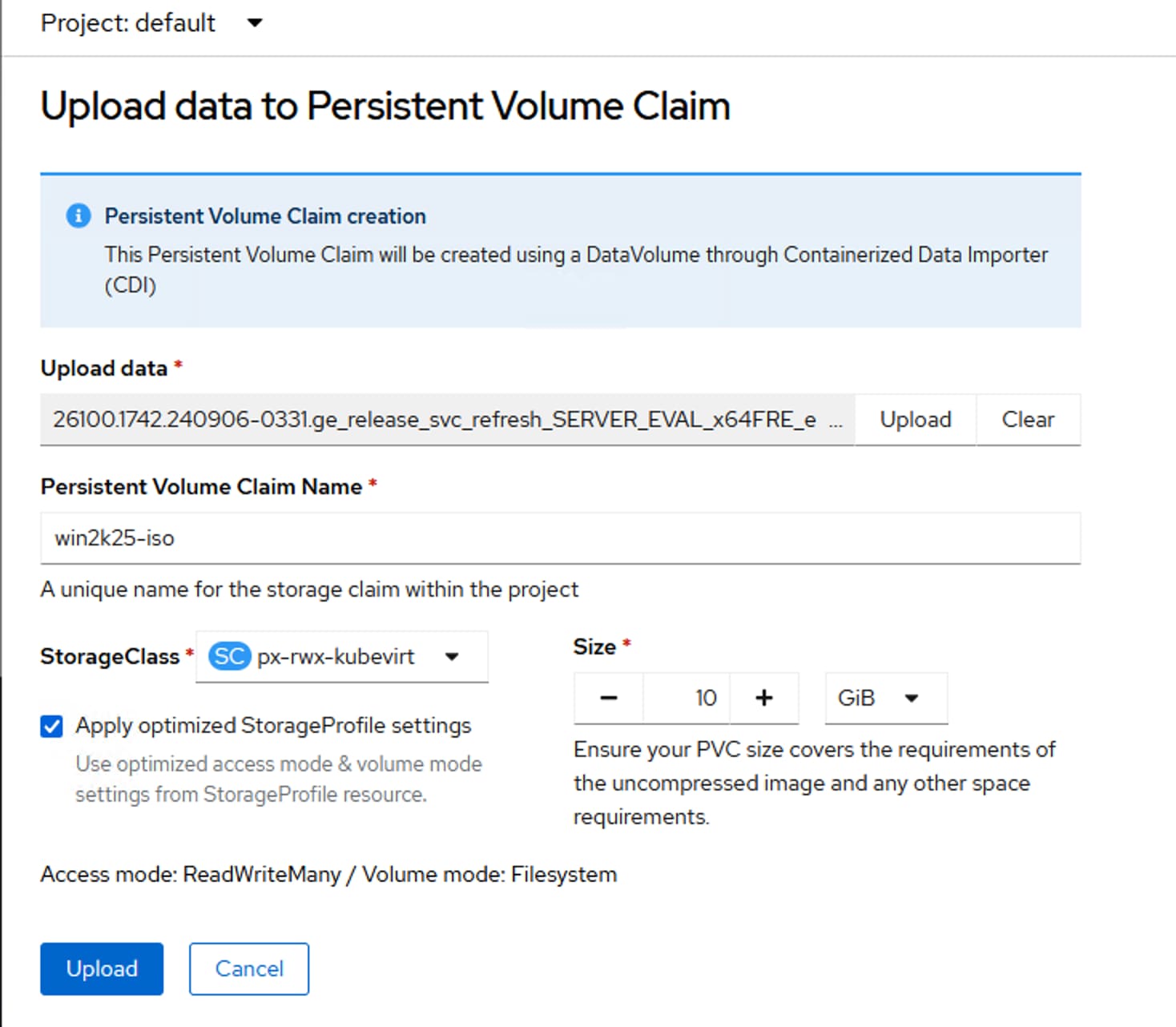Click the size number input showing 10
Viewport: 1176px width, 1027px height.
point(687,699)
